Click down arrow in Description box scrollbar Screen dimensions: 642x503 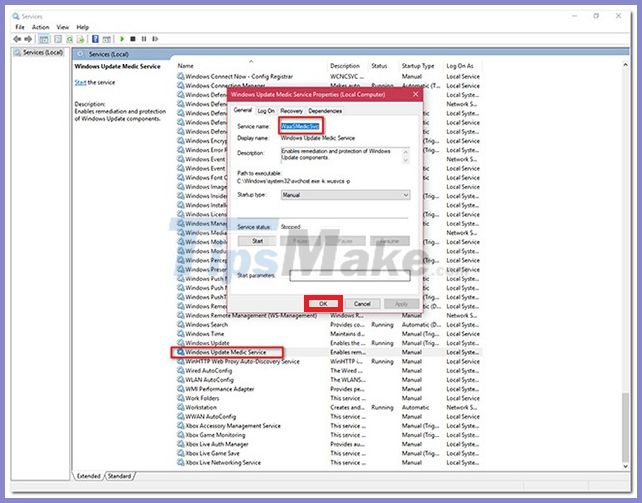click(406, 160)
